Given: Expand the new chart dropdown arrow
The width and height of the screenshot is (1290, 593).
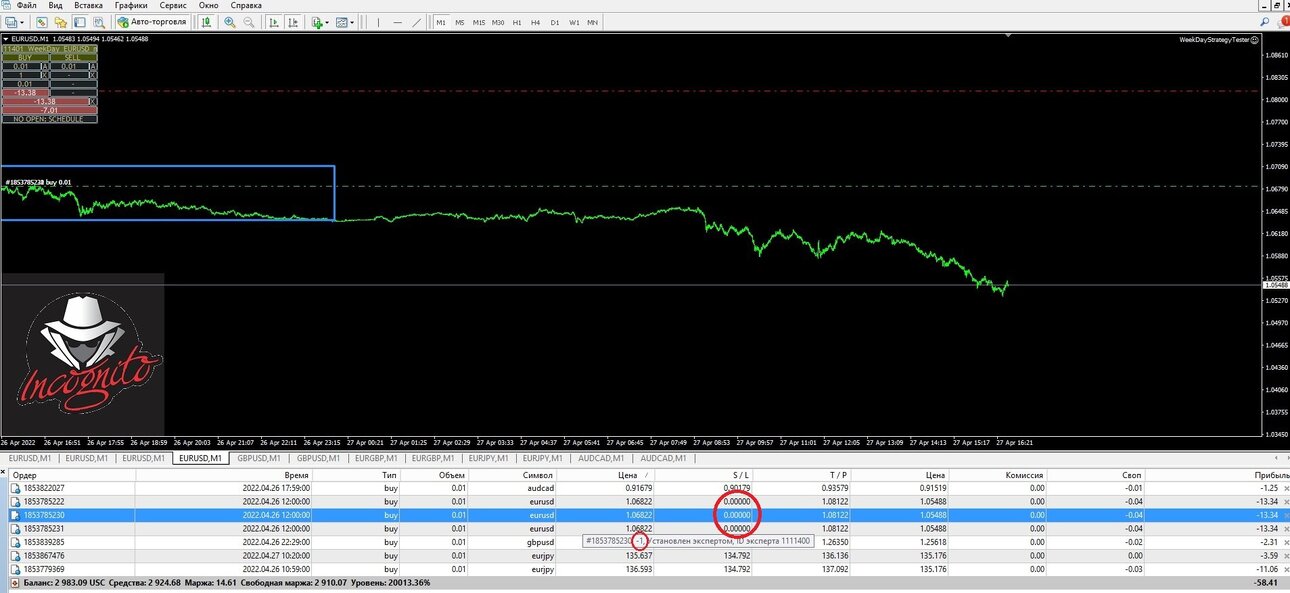Looking at the screenshot, I should click(x=22, y=22).
